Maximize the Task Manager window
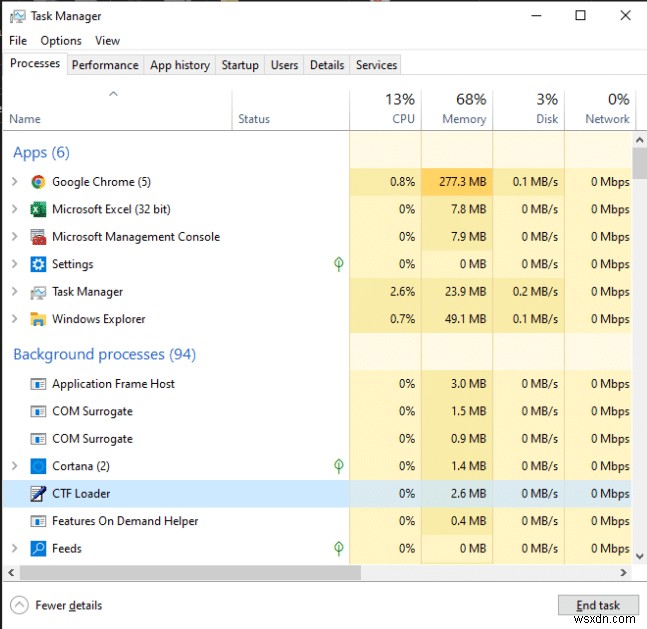647x629 pixels. click(x=580, y=16)
